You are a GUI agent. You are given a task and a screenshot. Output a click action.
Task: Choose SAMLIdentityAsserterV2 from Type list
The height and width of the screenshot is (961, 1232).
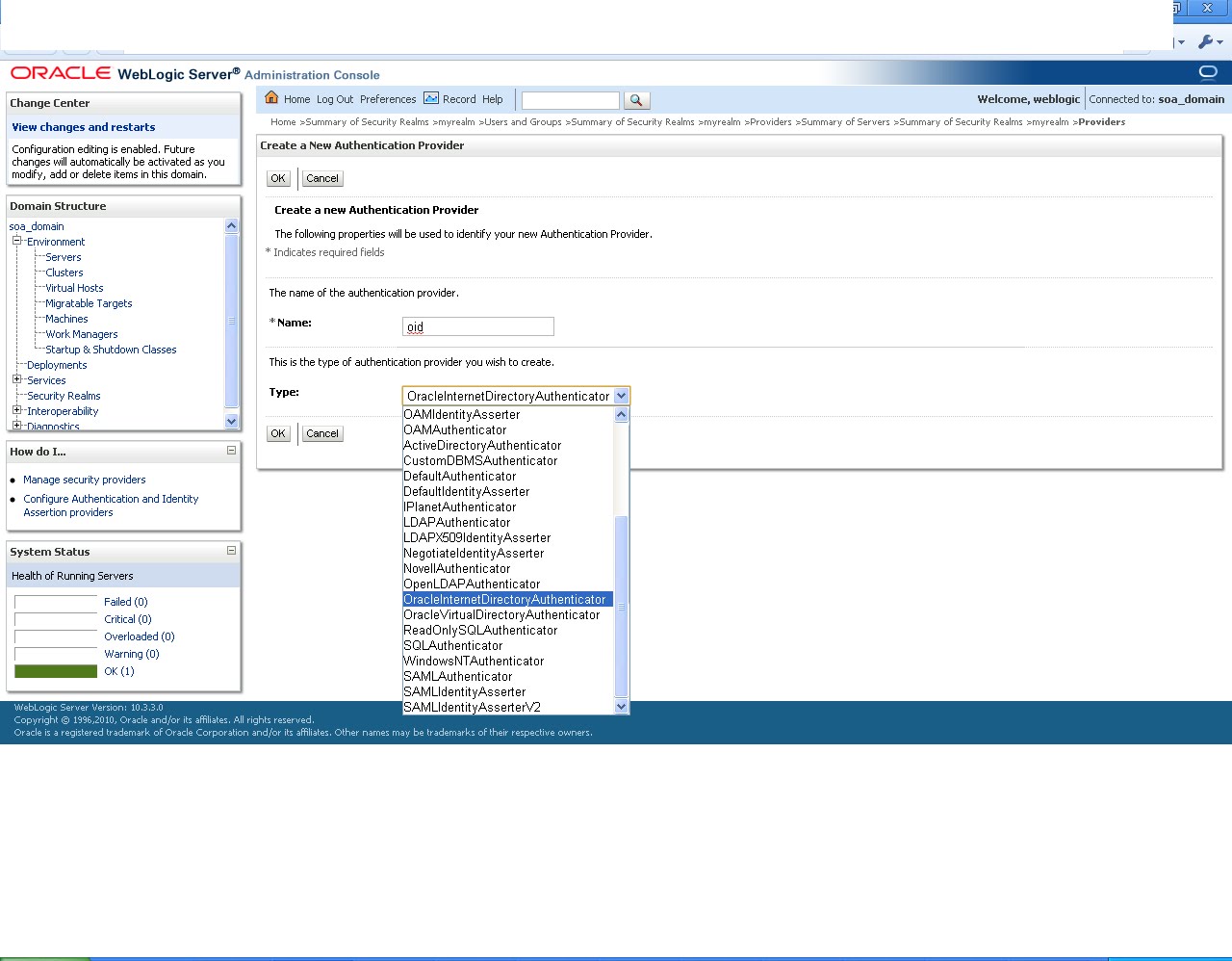[507, 707]
